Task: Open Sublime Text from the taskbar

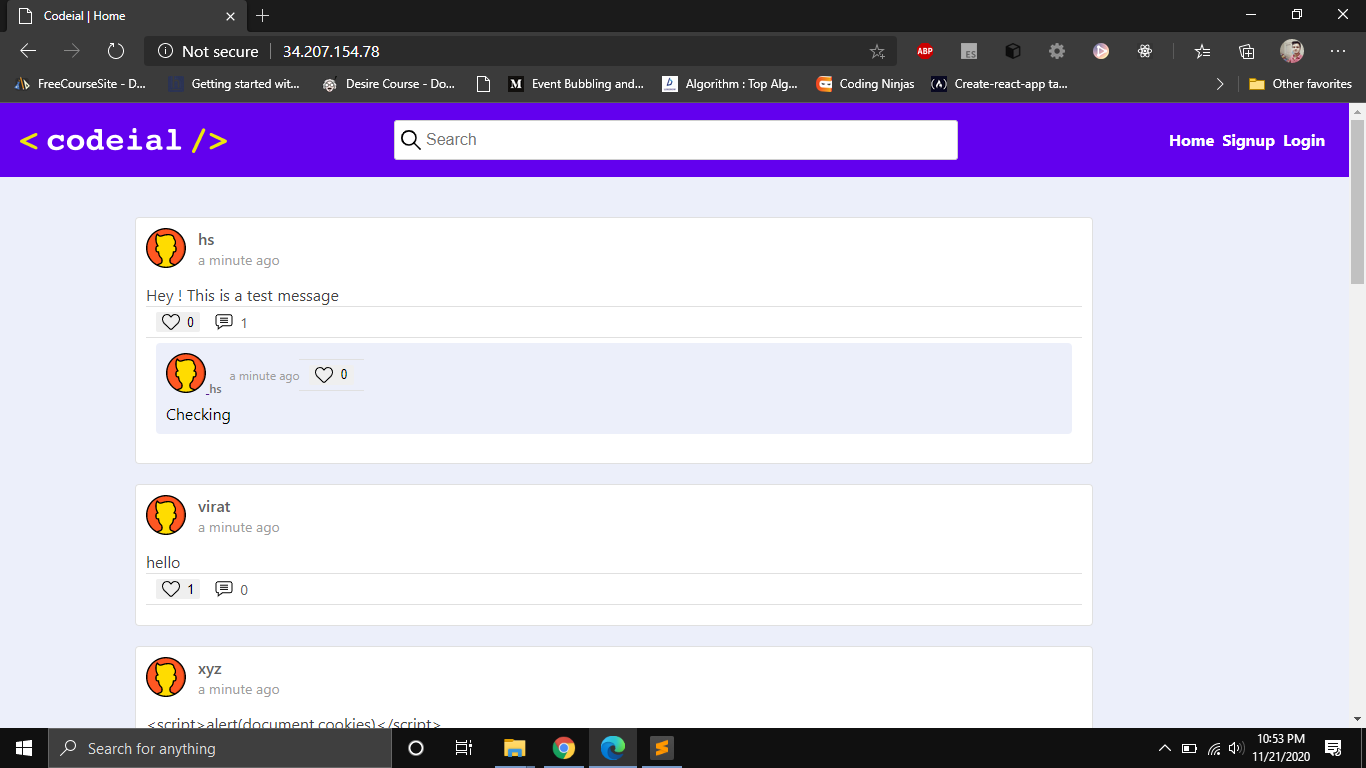Action: click(x=661, y=748)
